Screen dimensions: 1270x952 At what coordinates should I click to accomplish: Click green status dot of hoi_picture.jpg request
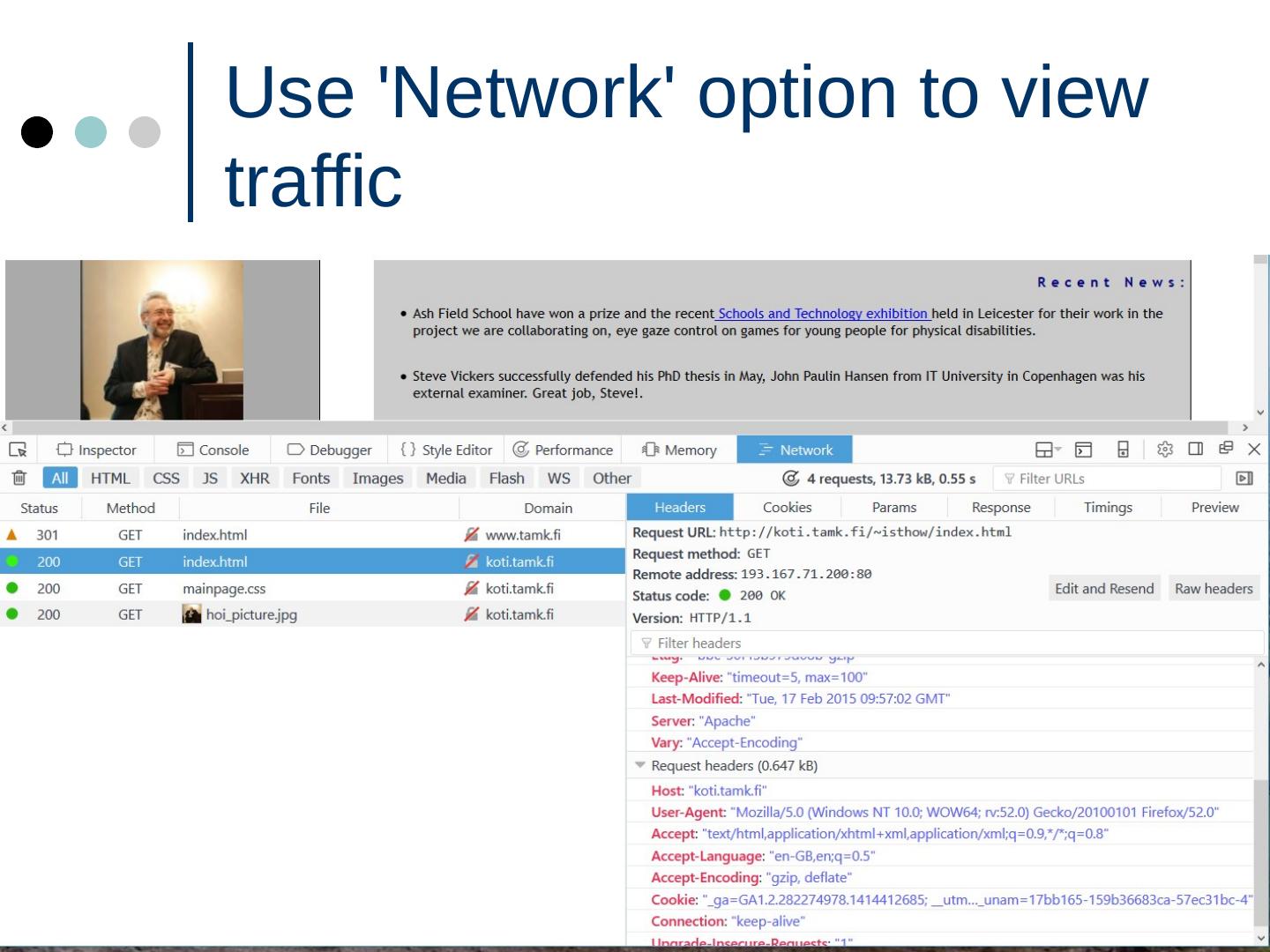[x=12, y=614]
